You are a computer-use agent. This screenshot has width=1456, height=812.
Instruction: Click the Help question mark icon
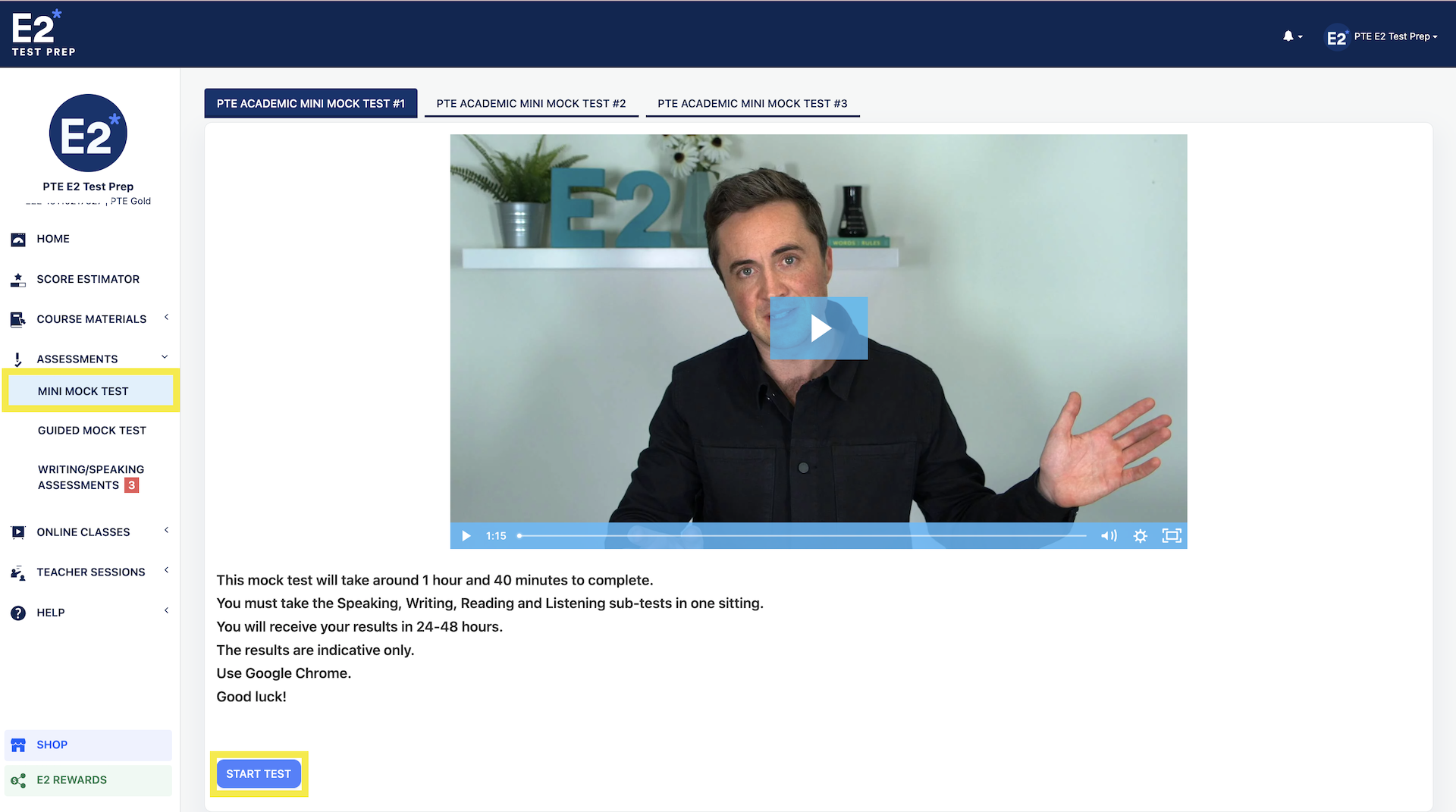click(18, 613)
